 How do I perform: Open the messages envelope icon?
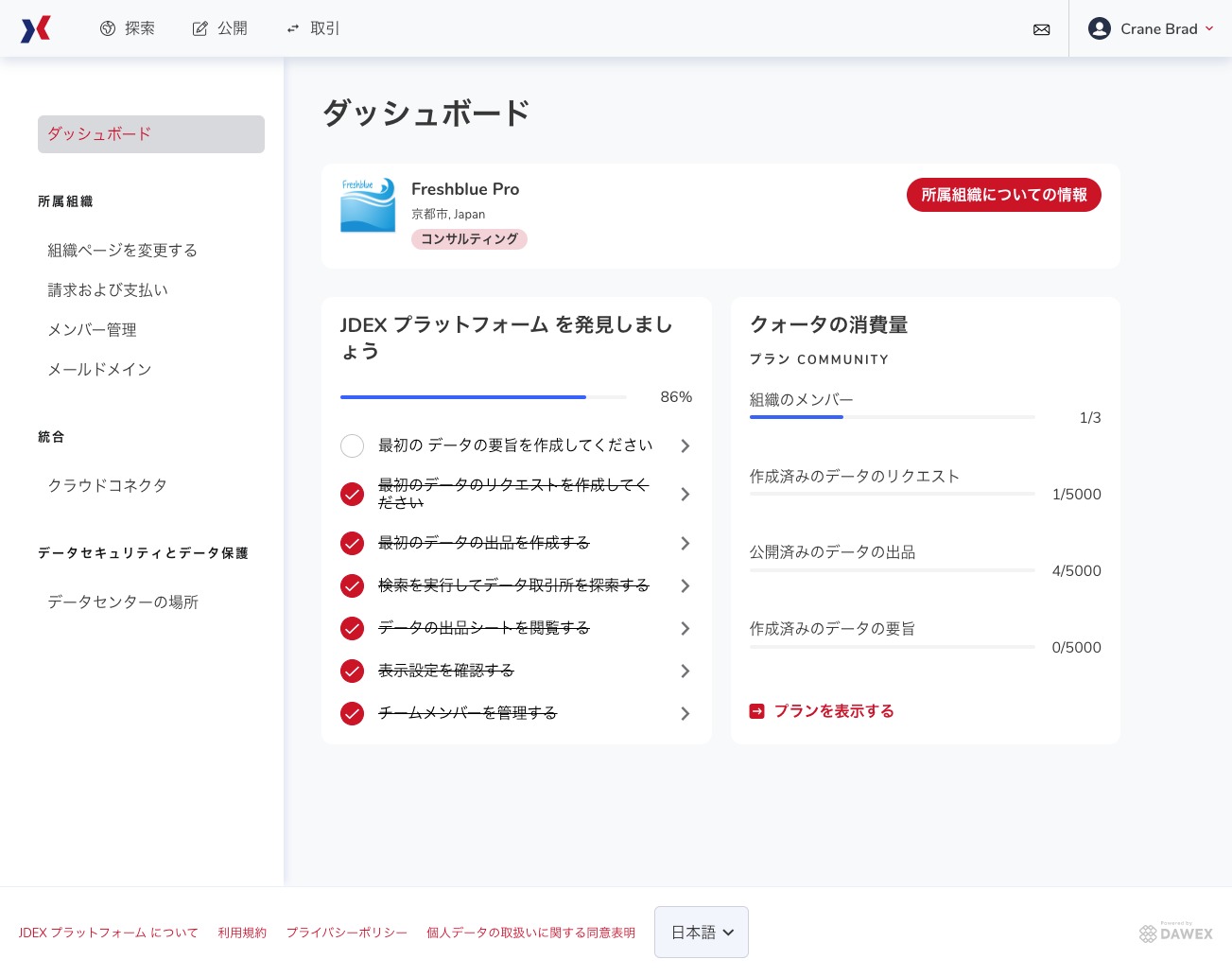[1042, 29]
